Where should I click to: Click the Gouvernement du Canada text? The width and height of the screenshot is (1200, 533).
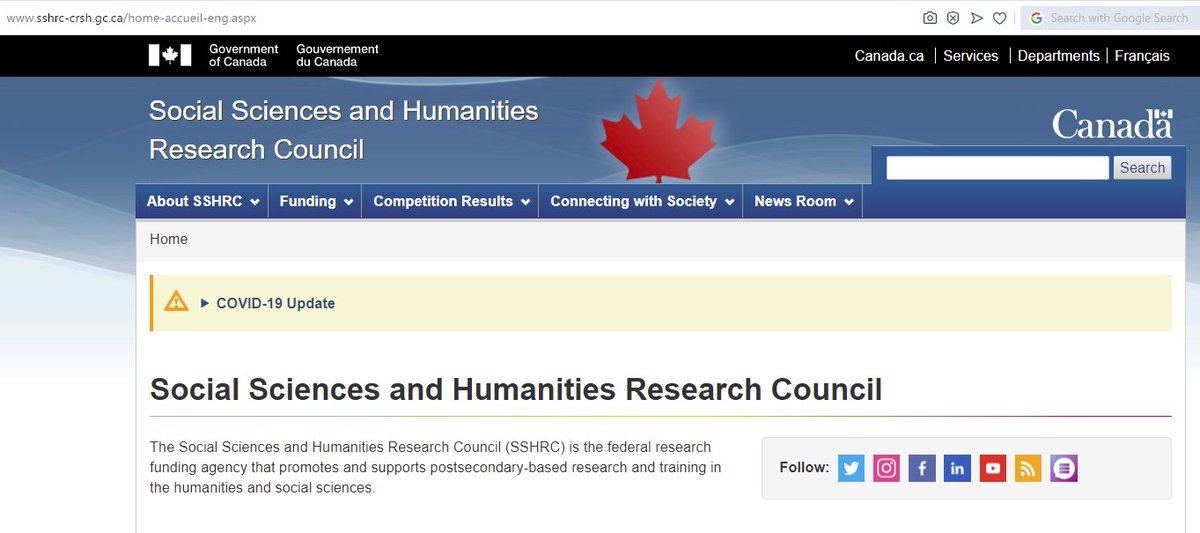(x=337, y=56)
